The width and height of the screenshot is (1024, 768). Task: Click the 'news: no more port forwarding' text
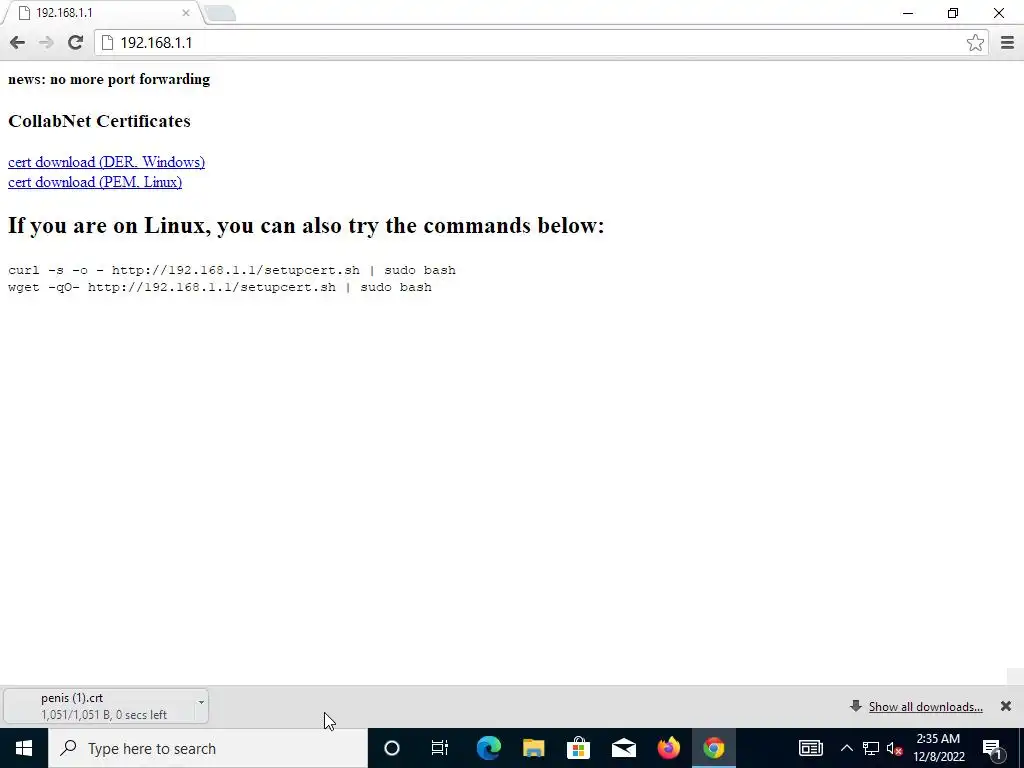click(x=109, y=79)
